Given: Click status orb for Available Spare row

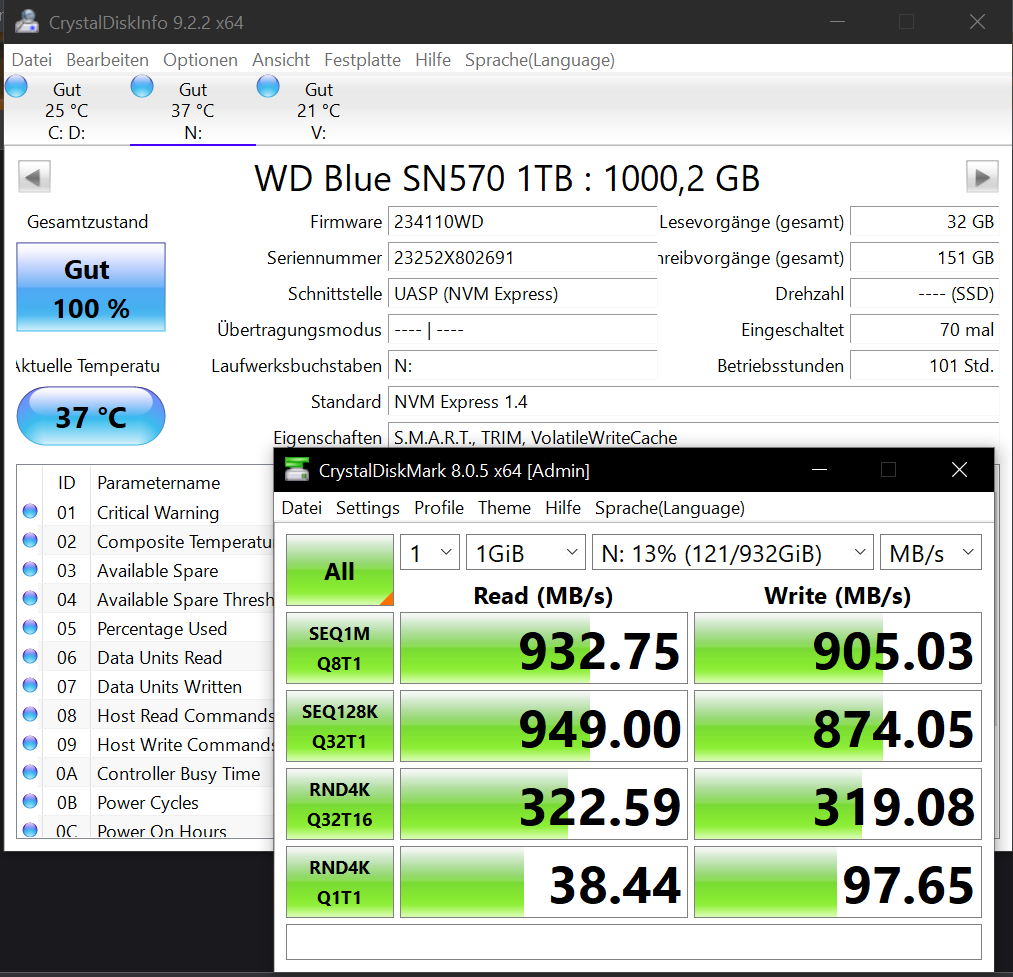Looking at the screenshot, I should pos(30,569).
